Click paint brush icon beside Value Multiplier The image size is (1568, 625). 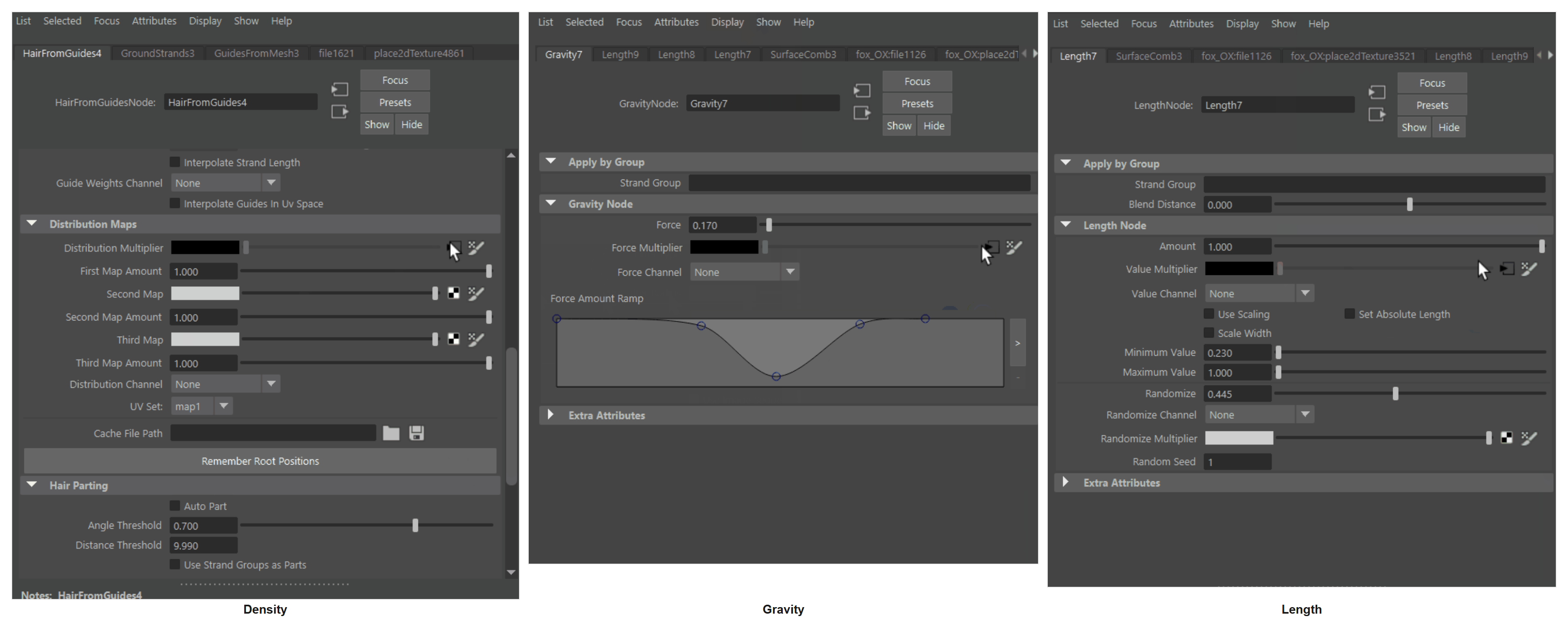pos(1529,269)
